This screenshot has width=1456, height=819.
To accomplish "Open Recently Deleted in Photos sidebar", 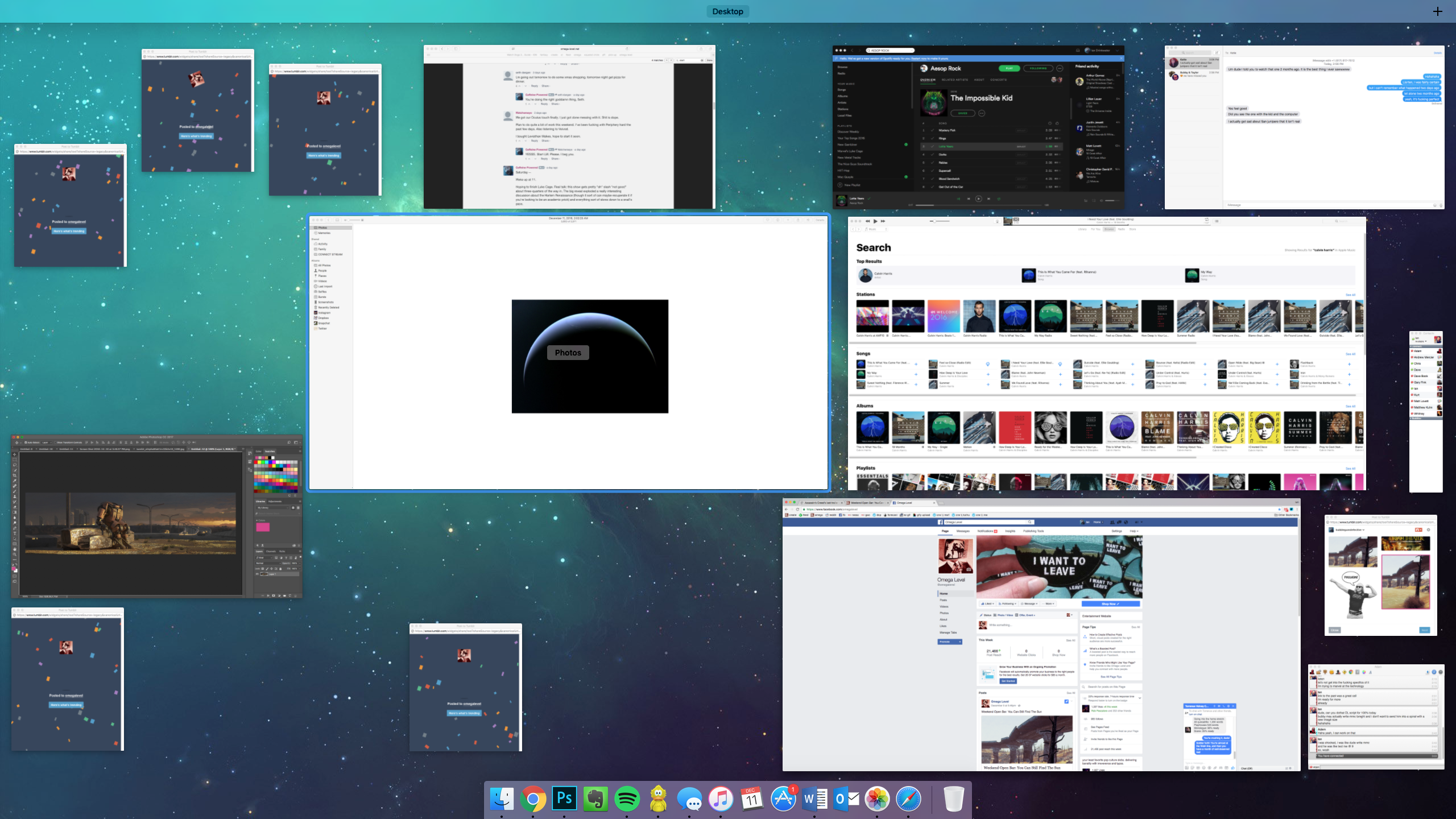I will (326, 307).
